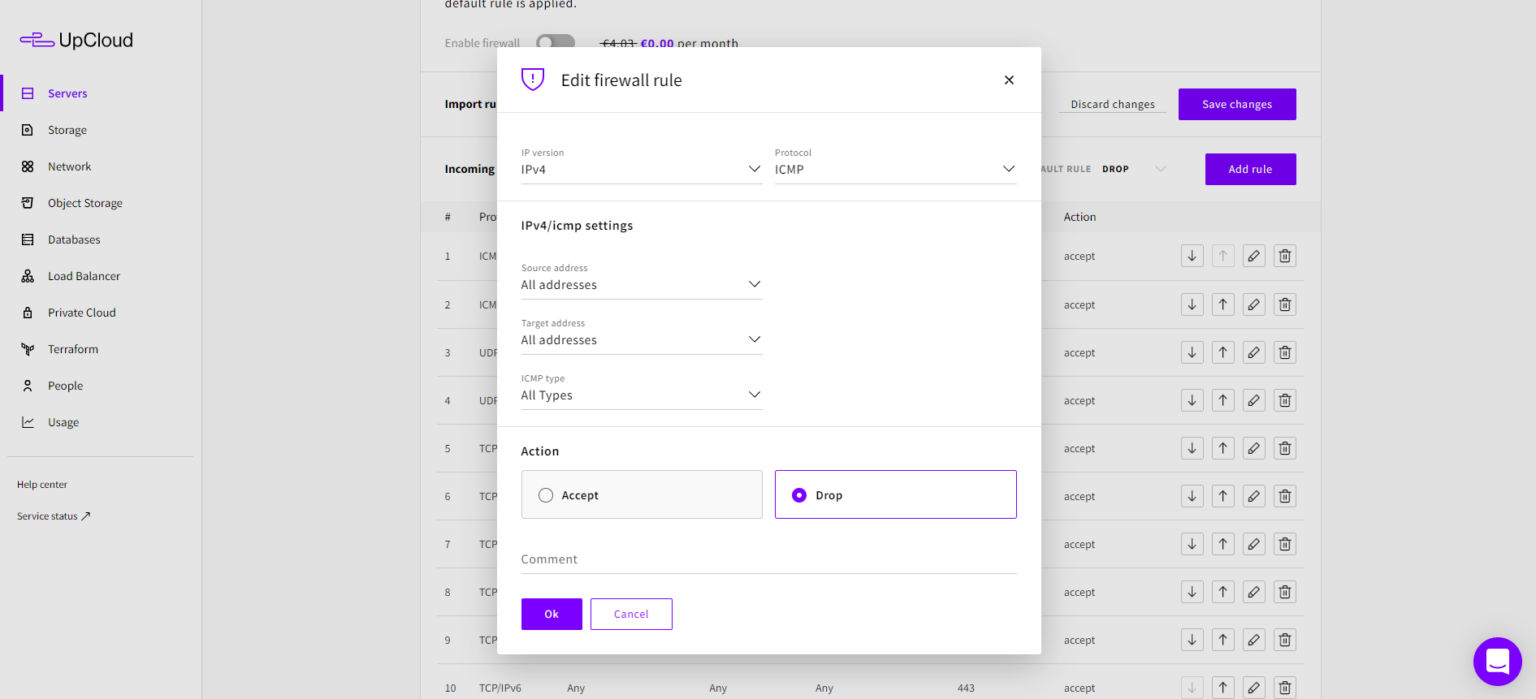Click the UpCloud logo

tap(76, 40)
